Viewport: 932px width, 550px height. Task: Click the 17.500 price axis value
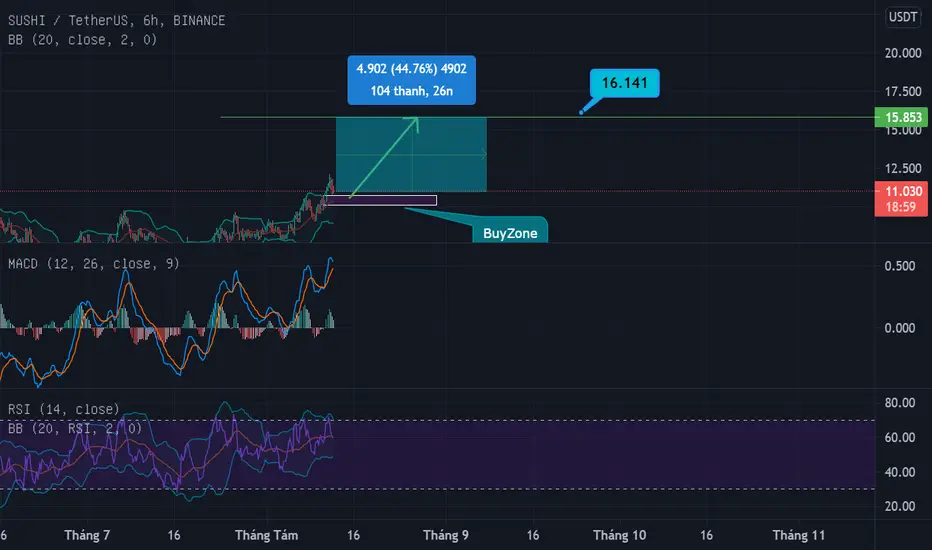point(903,92)
